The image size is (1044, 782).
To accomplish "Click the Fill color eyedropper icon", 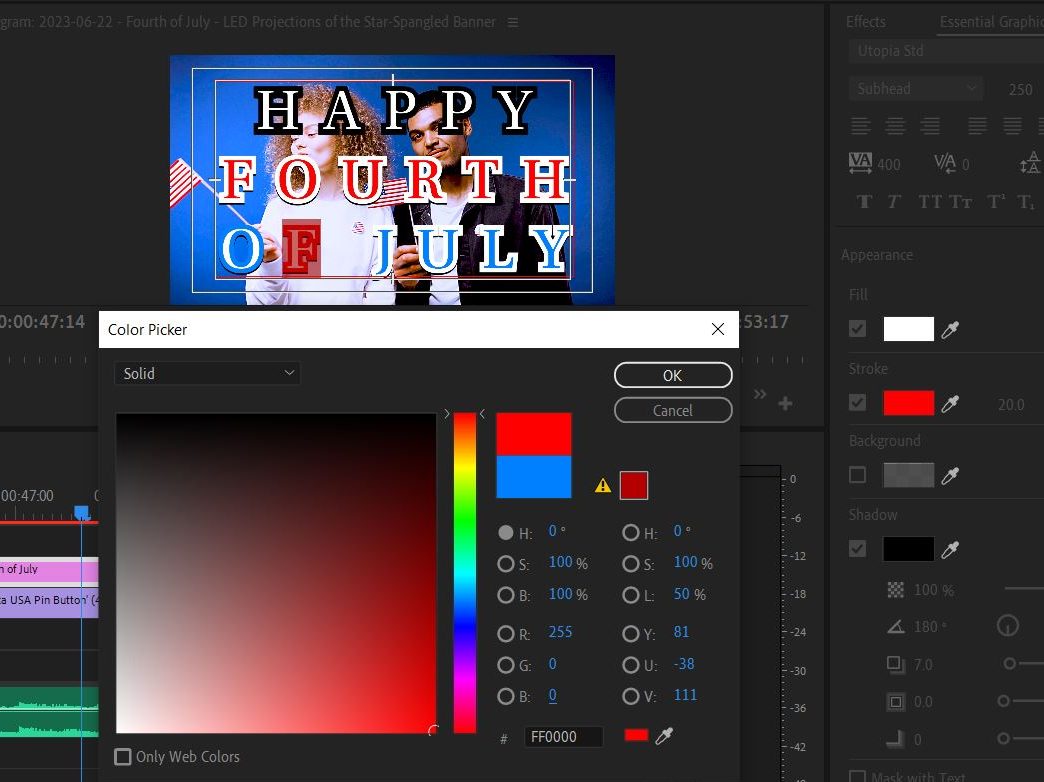I will click(950, 330).
